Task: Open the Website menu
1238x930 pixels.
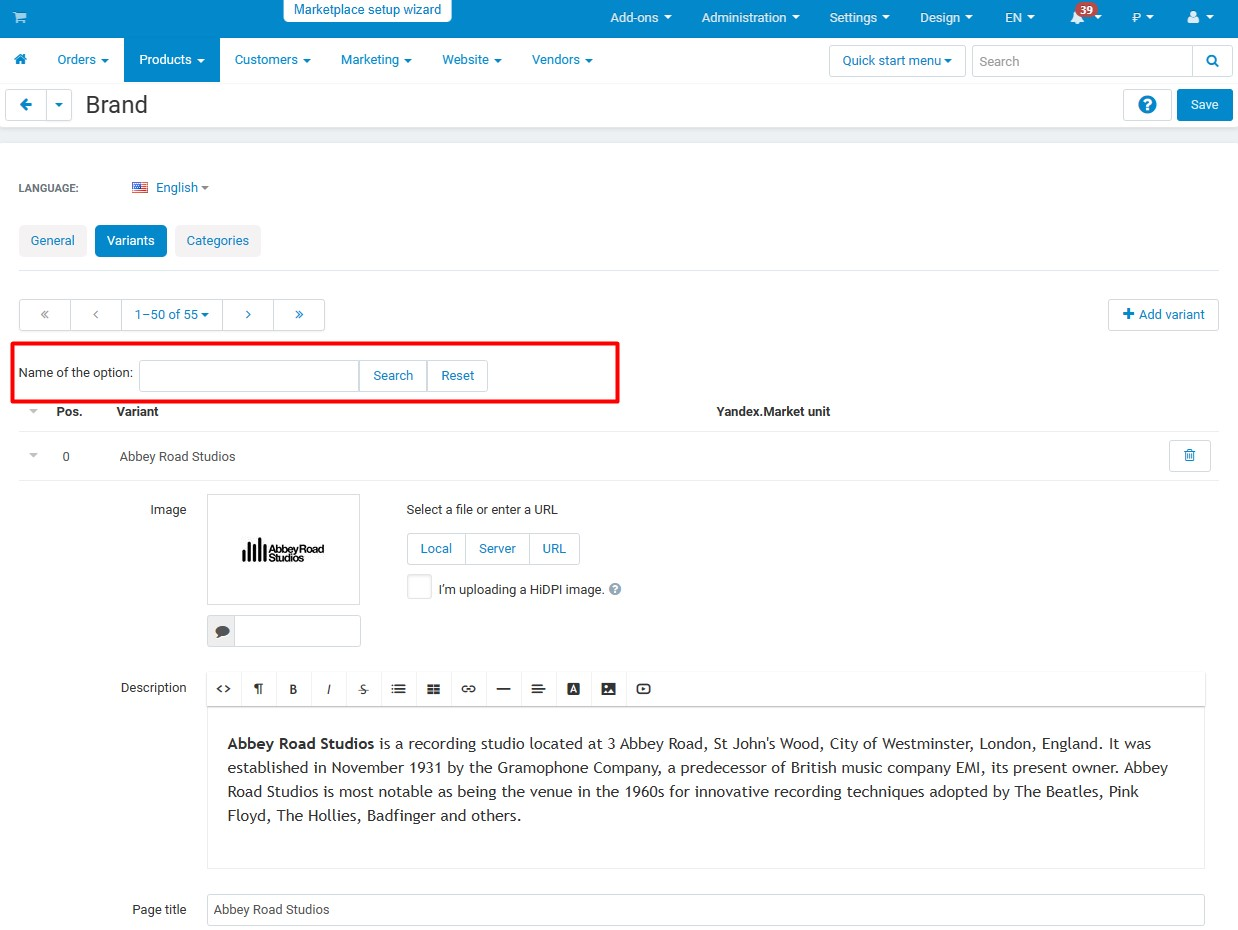Action: tap(472, 60)
